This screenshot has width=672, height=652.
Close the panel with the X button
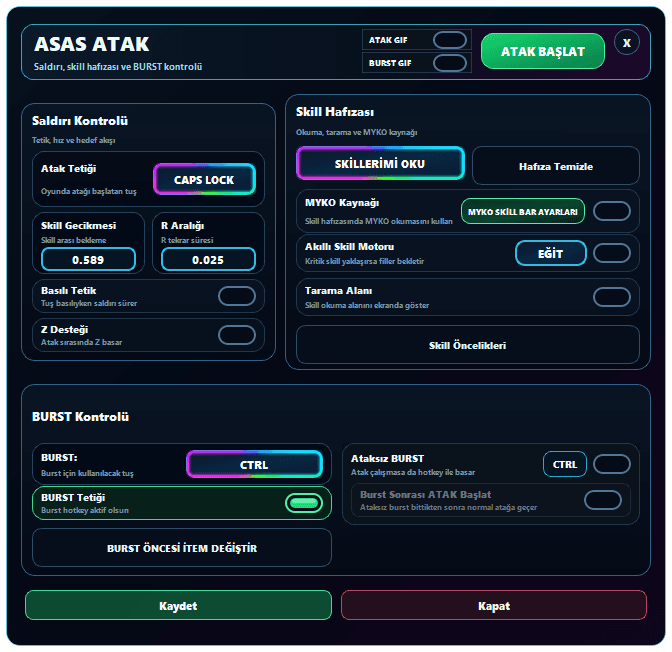click(x=627, y=42)
